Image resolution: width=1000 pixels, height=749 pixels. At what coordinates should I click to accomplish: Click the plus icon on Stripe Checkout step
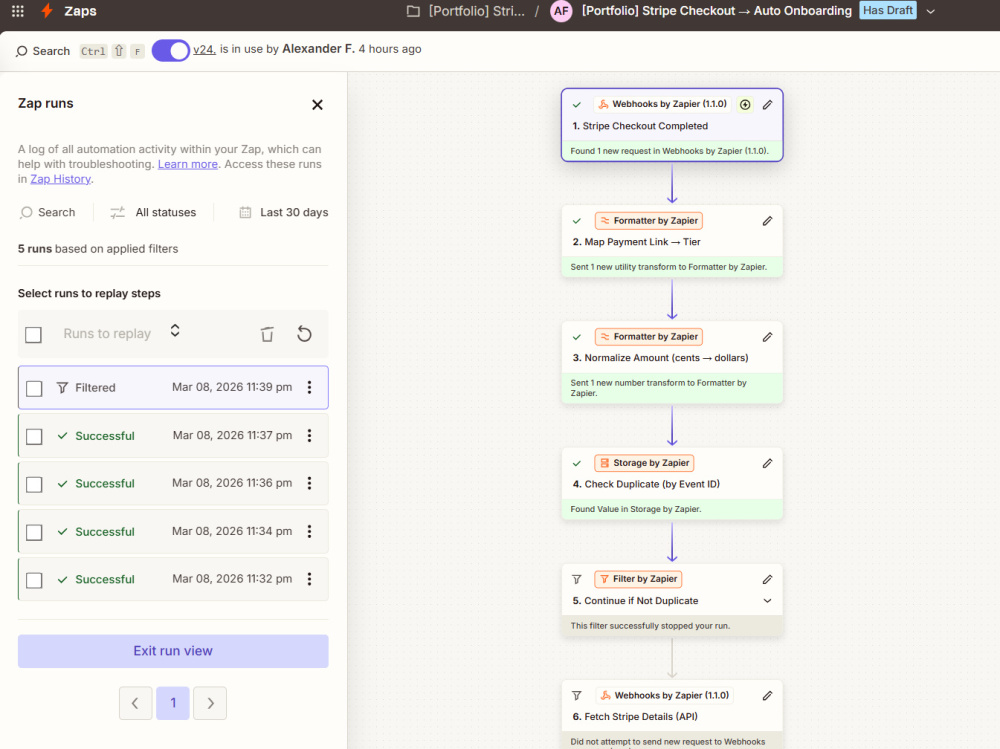(x=745, y=105)
